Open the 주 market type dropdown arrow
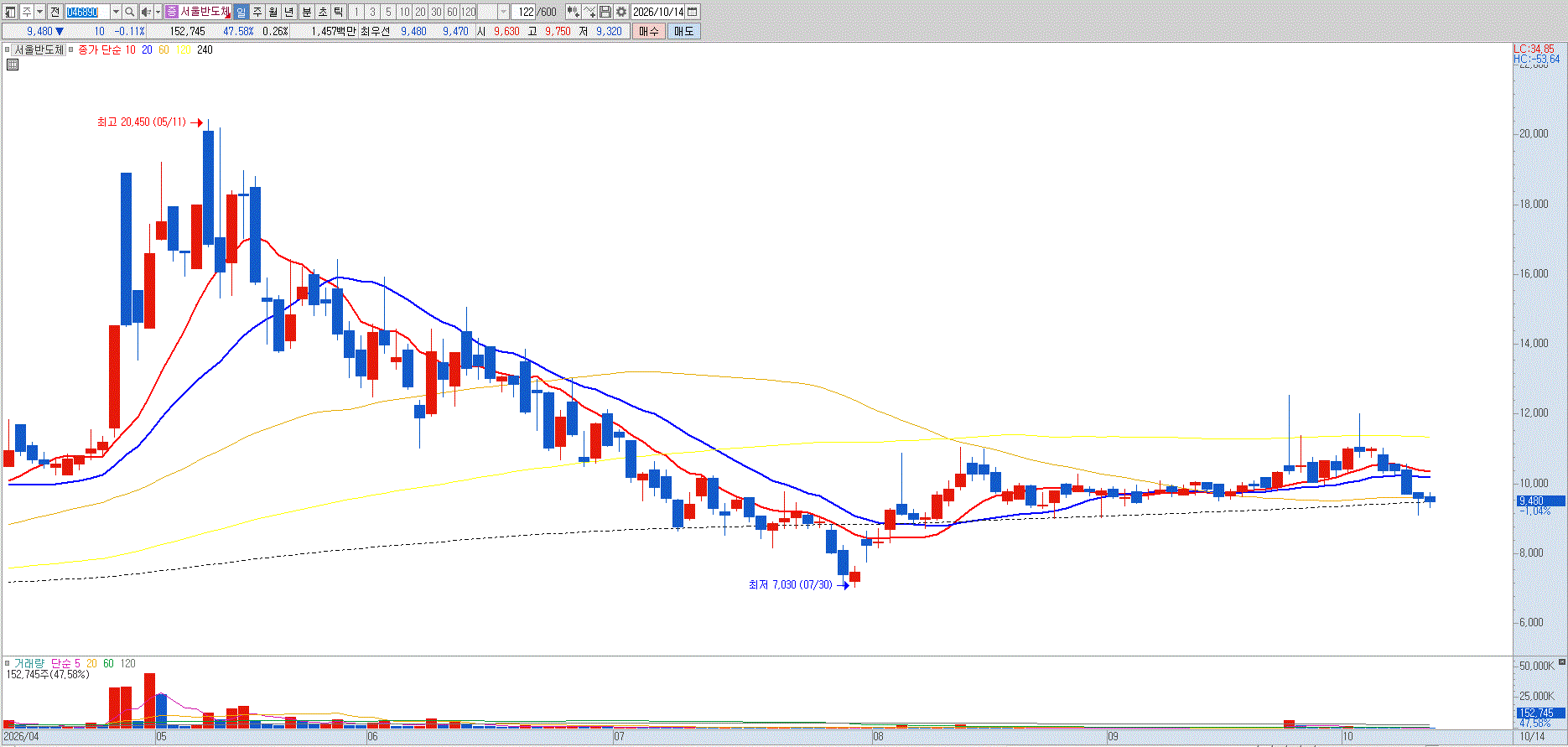Viewport: 1568px width, 747px height. pyautogui.click(x=39, y=12)
